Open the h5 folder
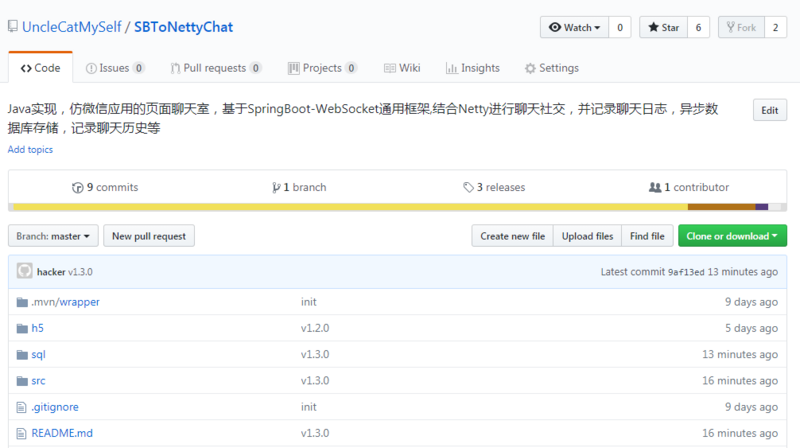This screenshot has height=448, width=800. 37,328
